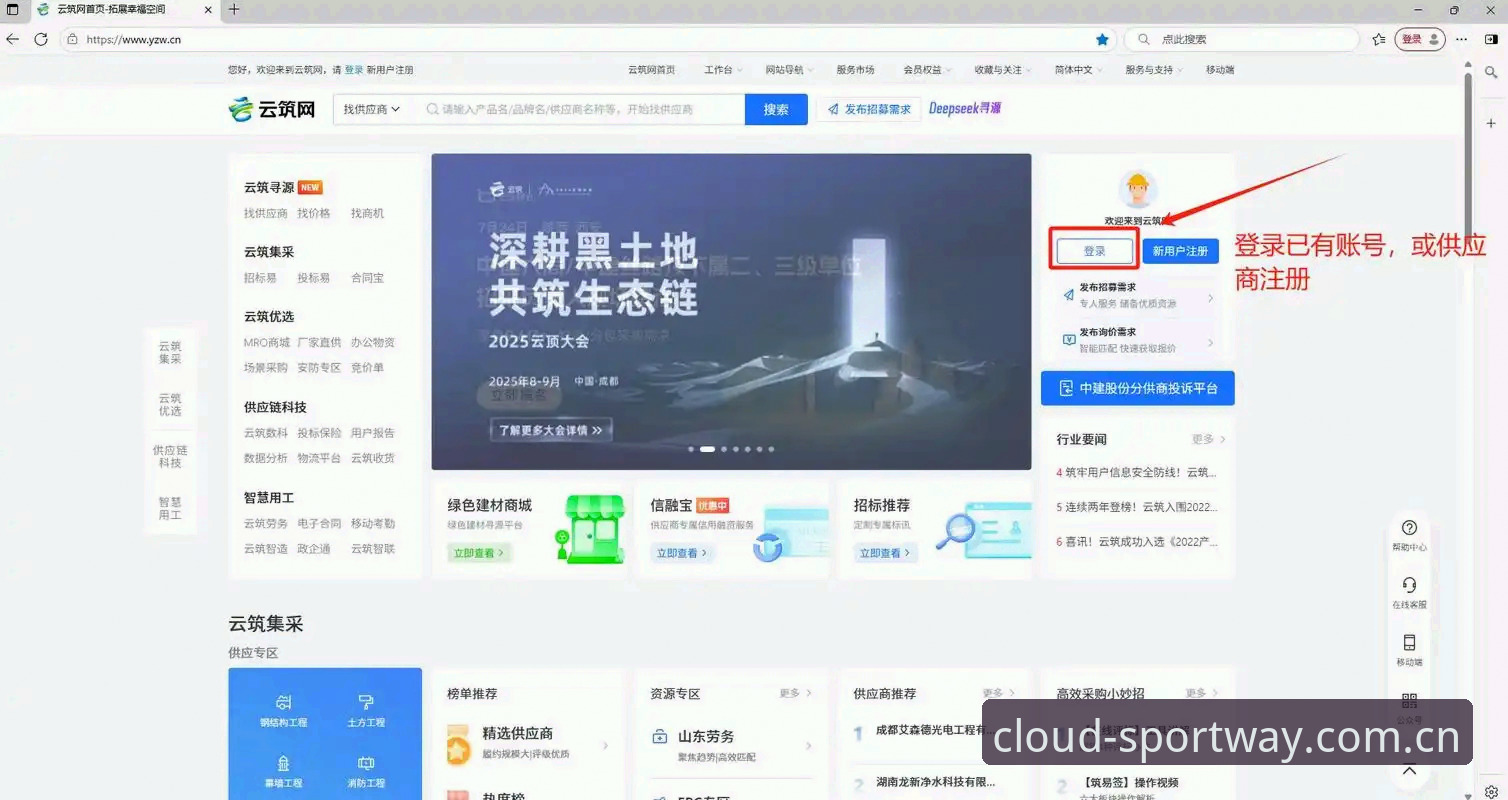Click the 点此搜索 browser search box
The height and width of the screenshot is (800, 1508).
point(1242,39)
